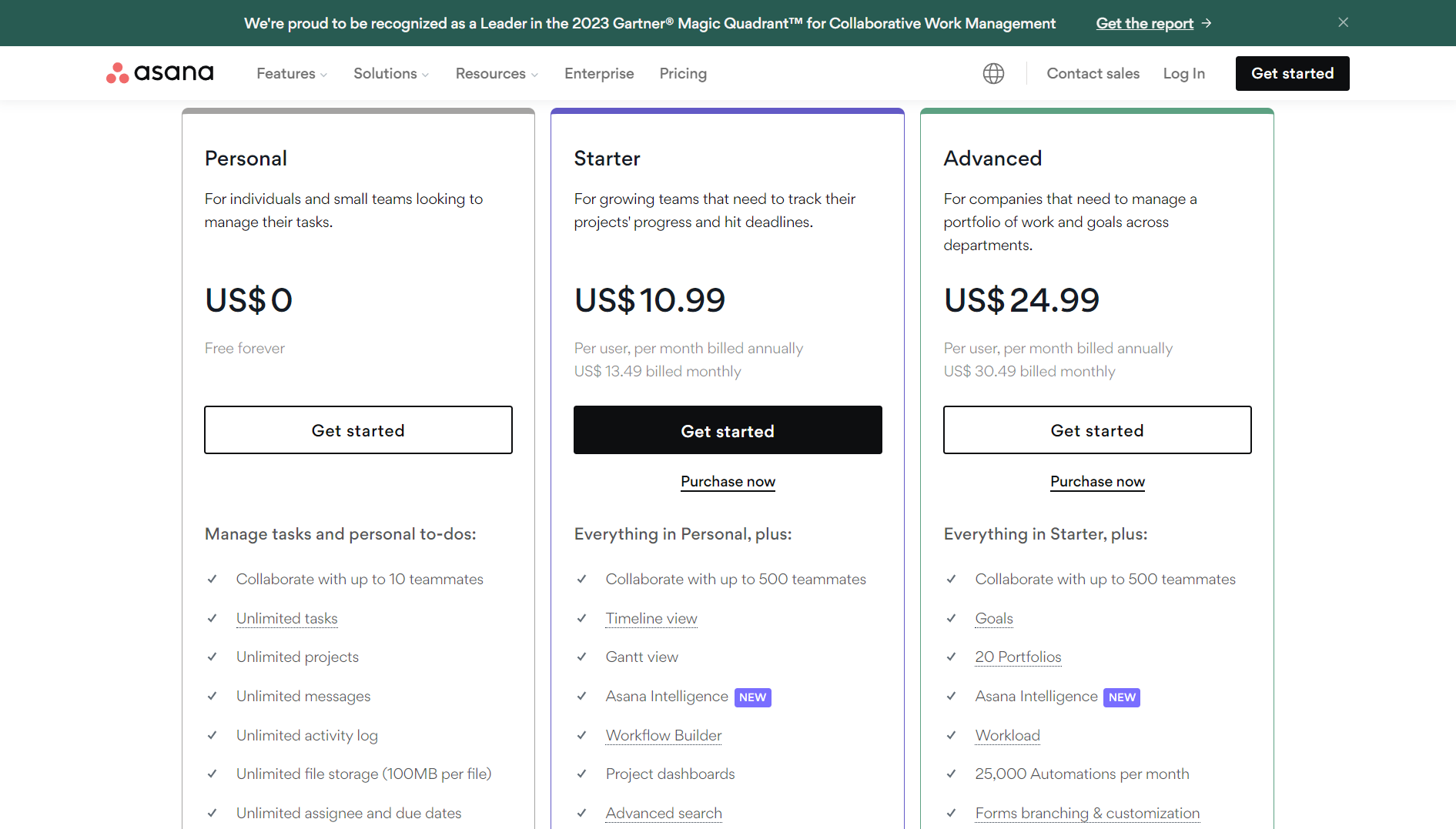Go to the Pricing page
This screenshot has width=1456, height=829.
(683, 73)
